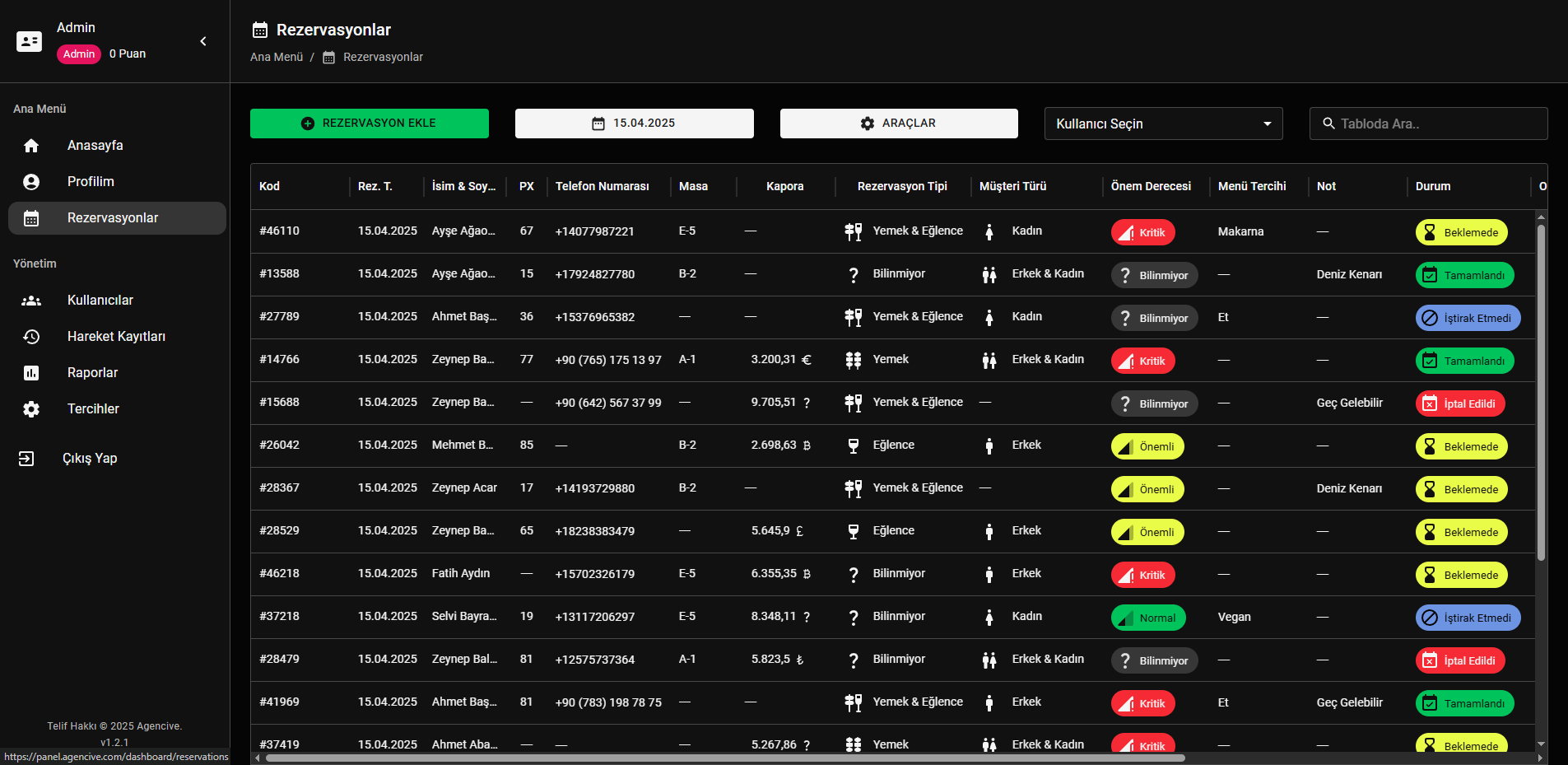This screenshot has height=765, width=1568.
Task: Open the Kullanıcı Seçin dropdown
Action: click(x=1162, y=124)
